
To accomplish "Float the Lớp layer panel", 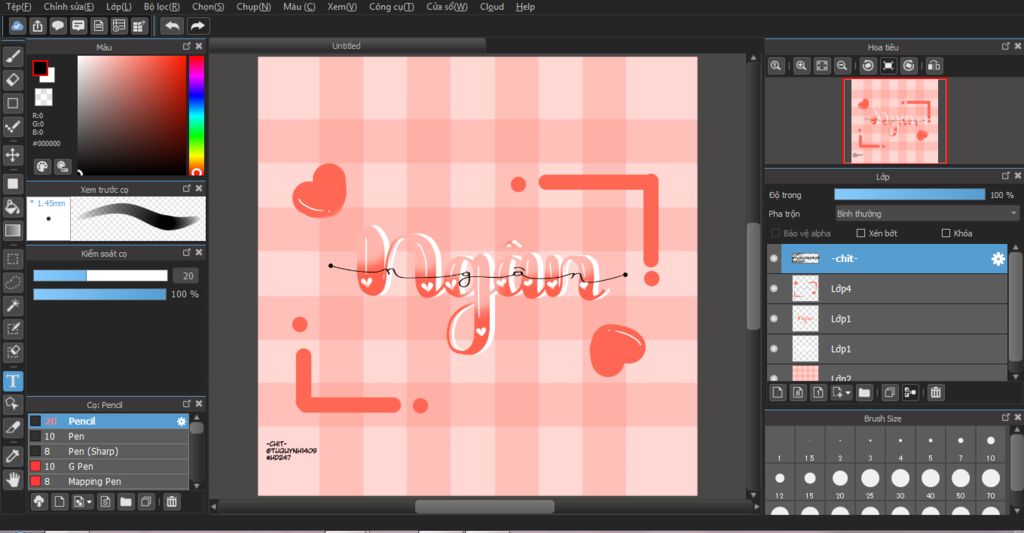I will (1006, 176).
